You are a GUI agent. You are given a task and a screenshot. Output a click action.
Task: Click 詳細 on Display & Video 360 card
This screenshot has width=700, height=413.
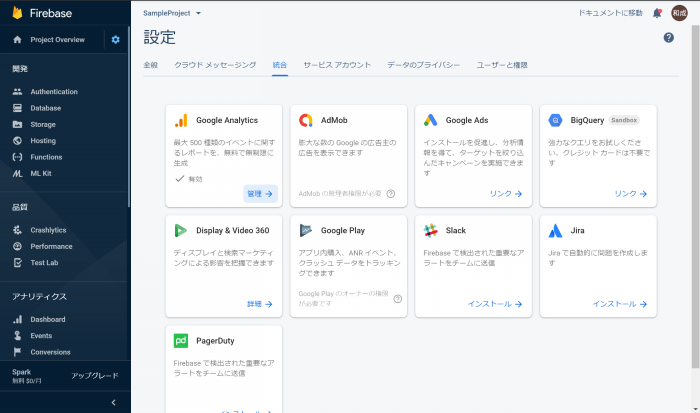pos(260,304)
